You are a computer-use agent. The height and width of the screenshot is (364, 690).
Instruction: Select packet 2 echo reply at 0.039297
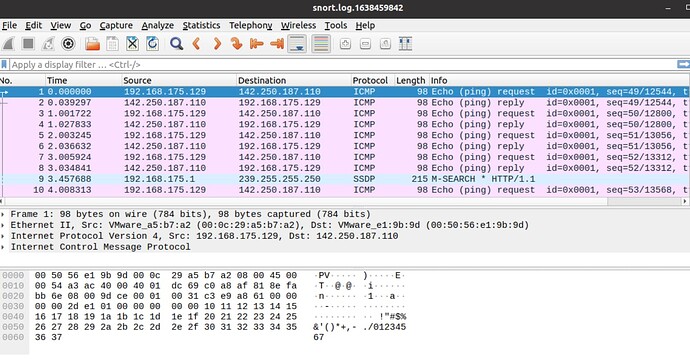click(x=345, y=103)
